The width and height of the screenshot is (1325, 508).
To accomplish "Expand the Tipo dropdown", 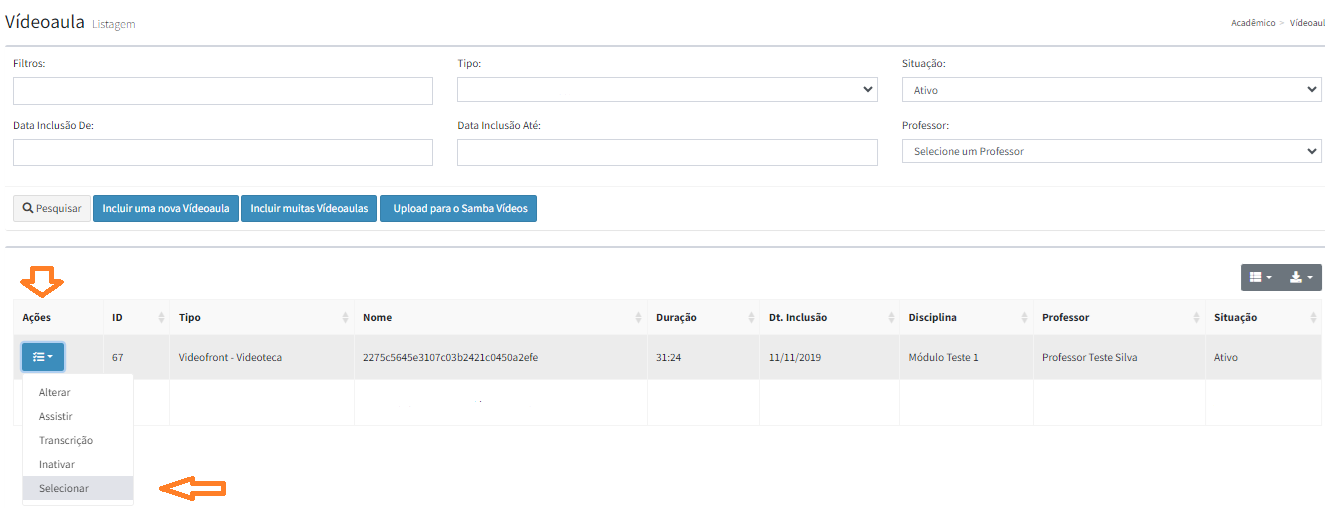I will click(x=667, y=90).
